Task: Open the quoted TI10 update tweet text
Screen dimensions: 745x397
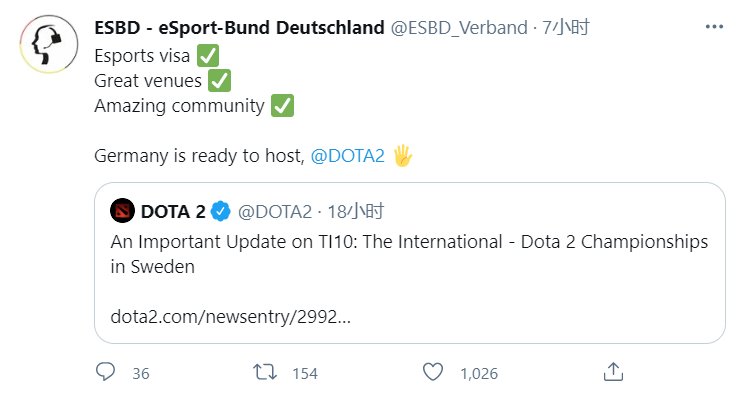Action: pyautogui.click(x=409, y=254)
